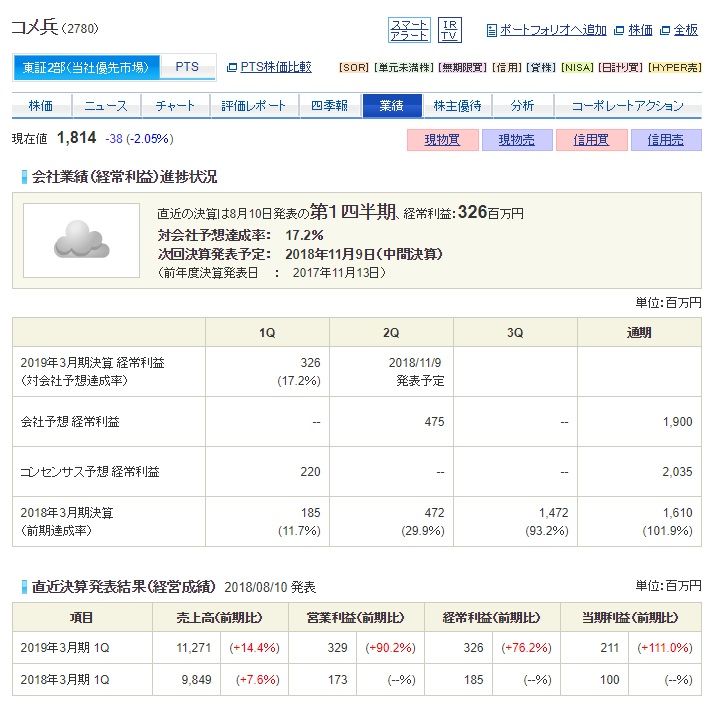
Task: Click the cloudy weather forecast image
Action: coord(81,240)
